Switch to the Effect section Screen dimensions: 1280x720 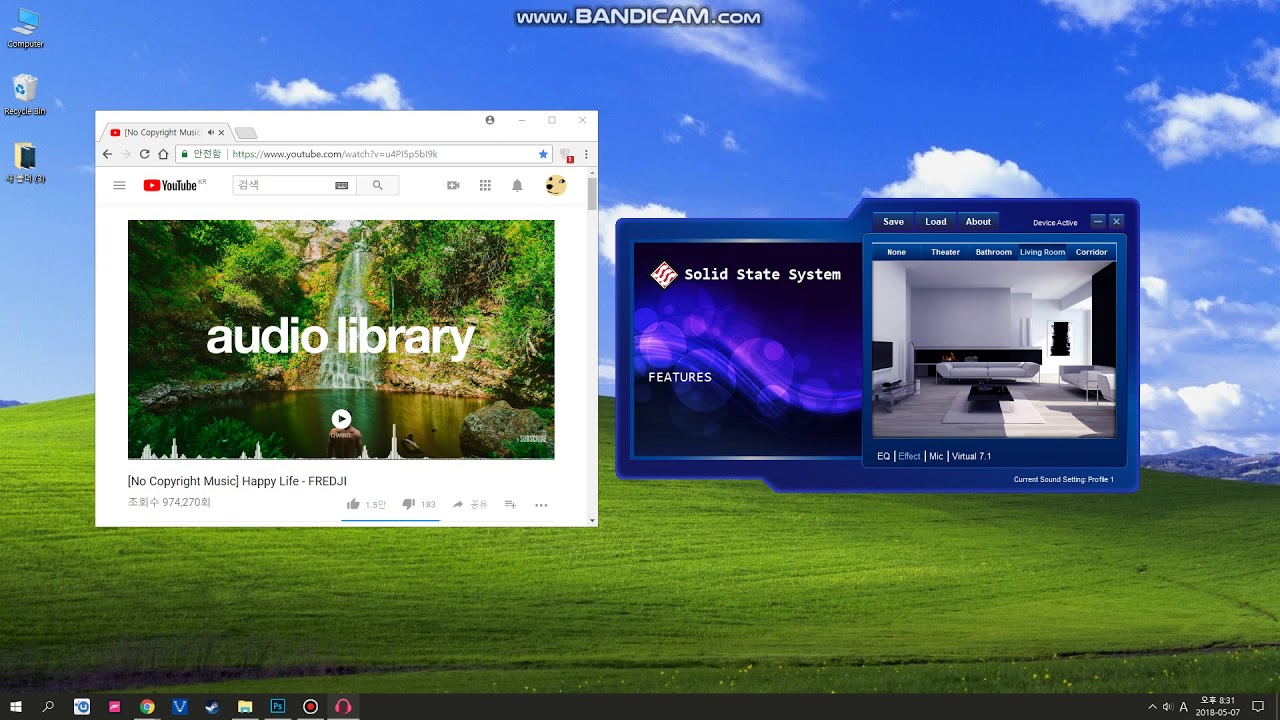coord(909,456)
